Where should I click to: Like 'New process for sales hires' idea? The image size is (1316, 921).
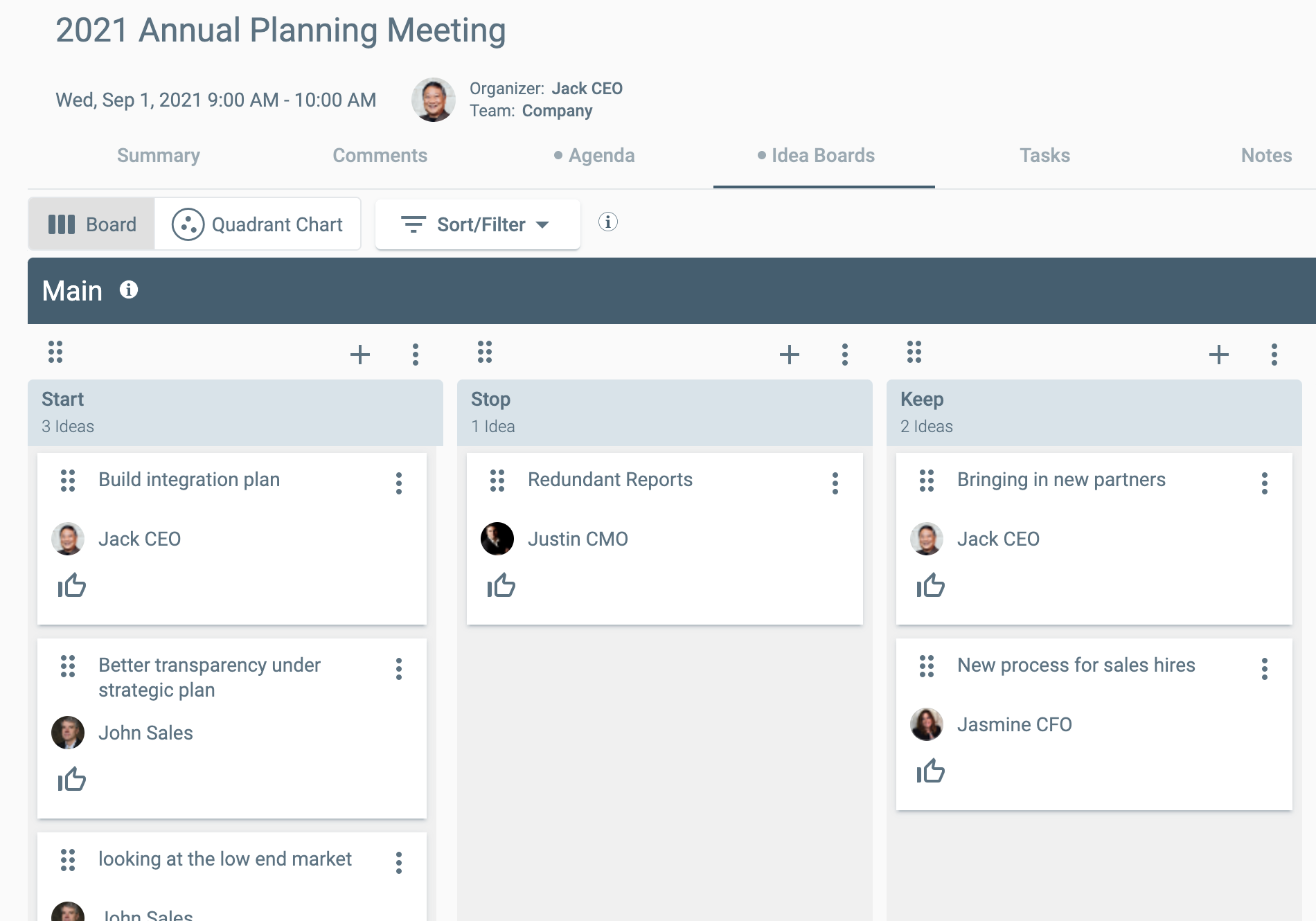(930, 771)
